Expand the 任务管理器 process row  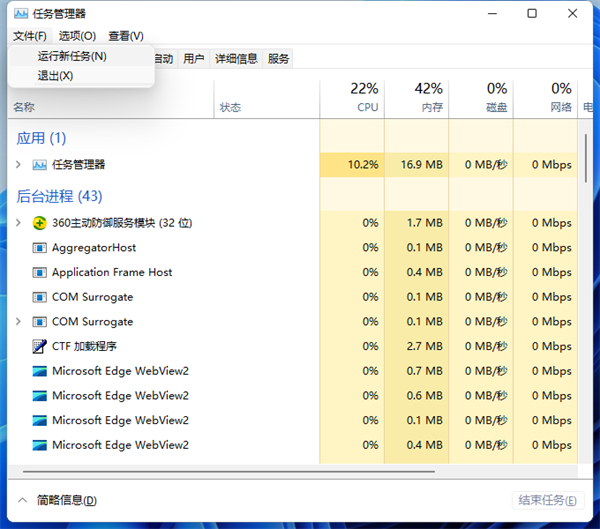point(18,164)
